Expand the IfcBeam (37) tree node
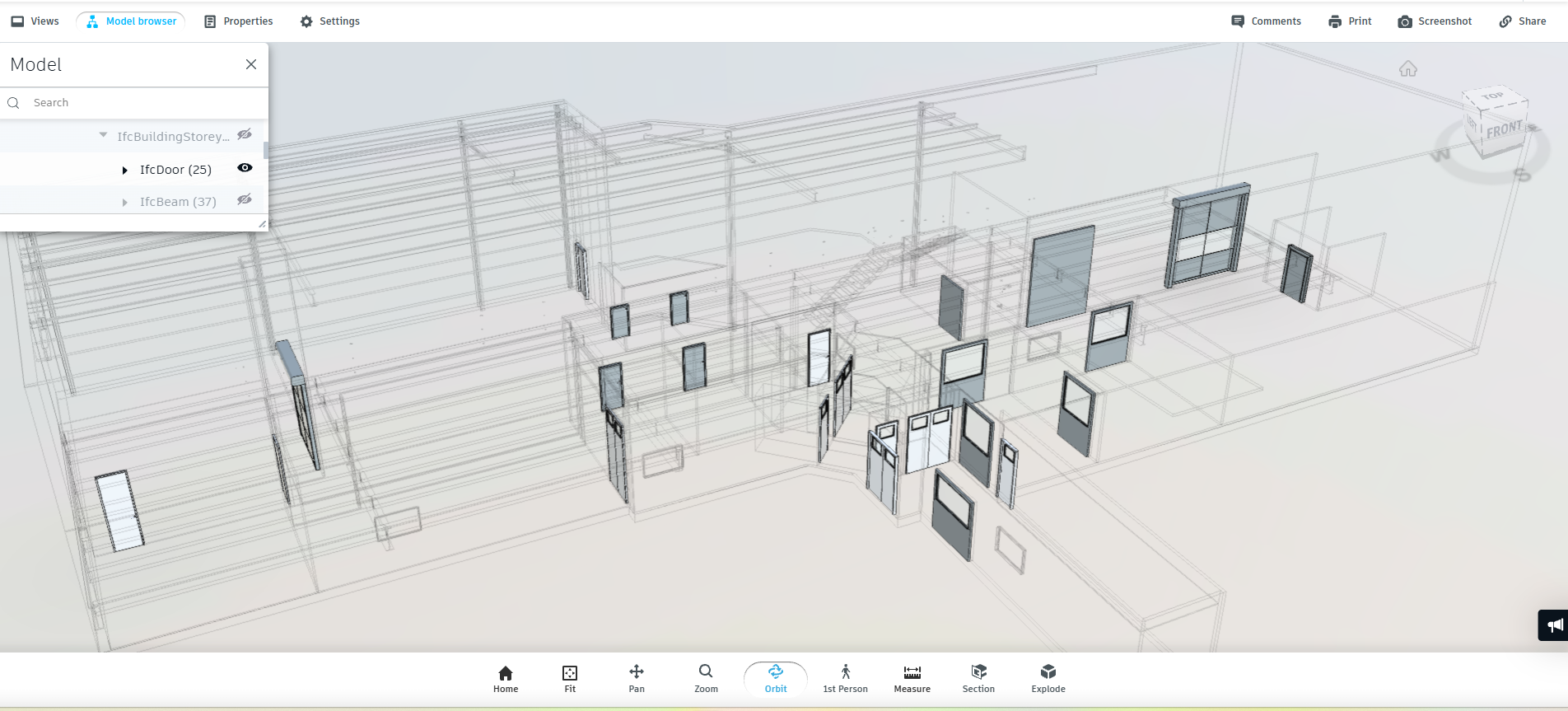 [125, 203]
